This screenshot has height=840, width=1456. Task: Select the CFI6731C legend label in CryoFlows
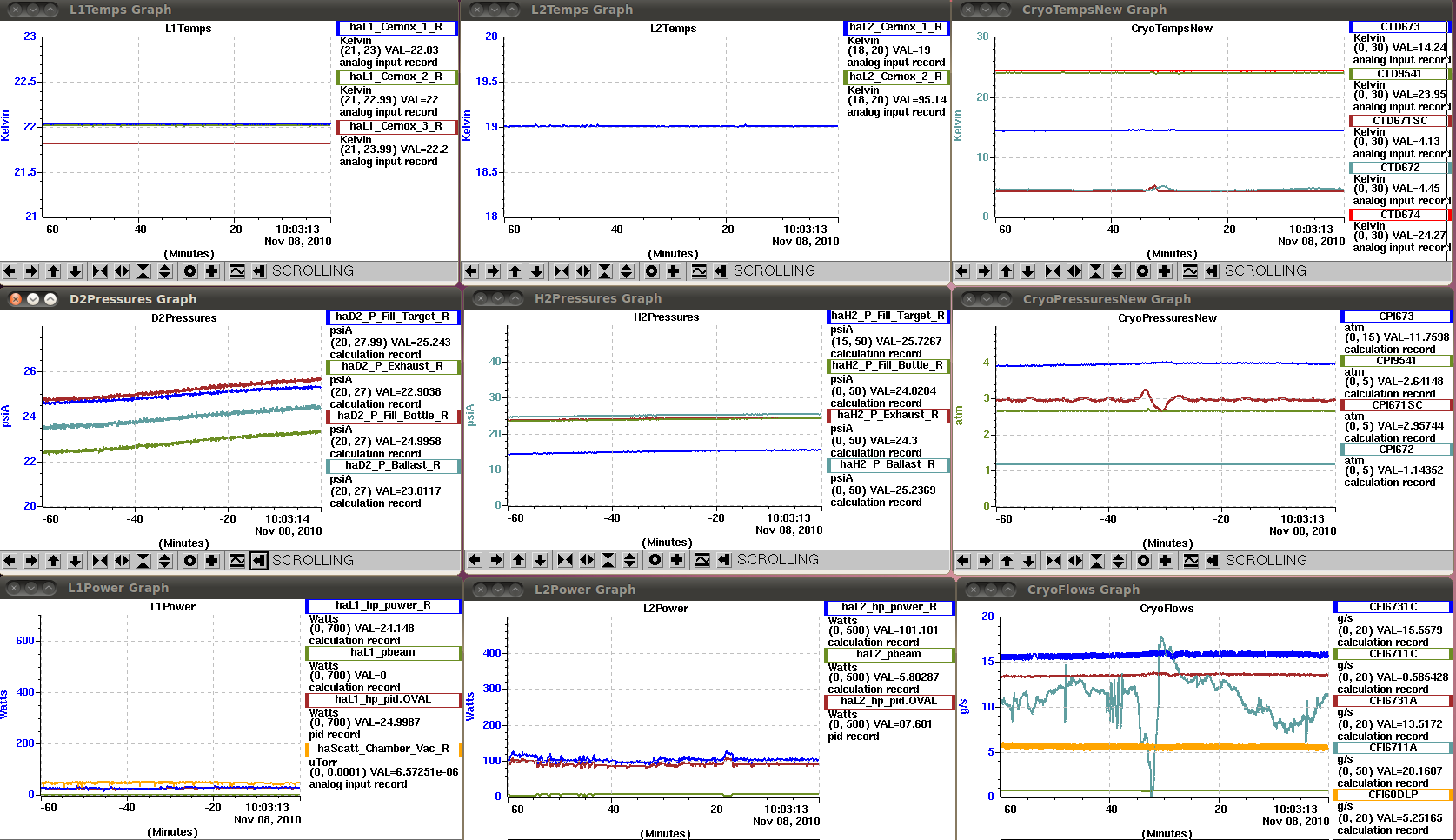pos(1393,607)
